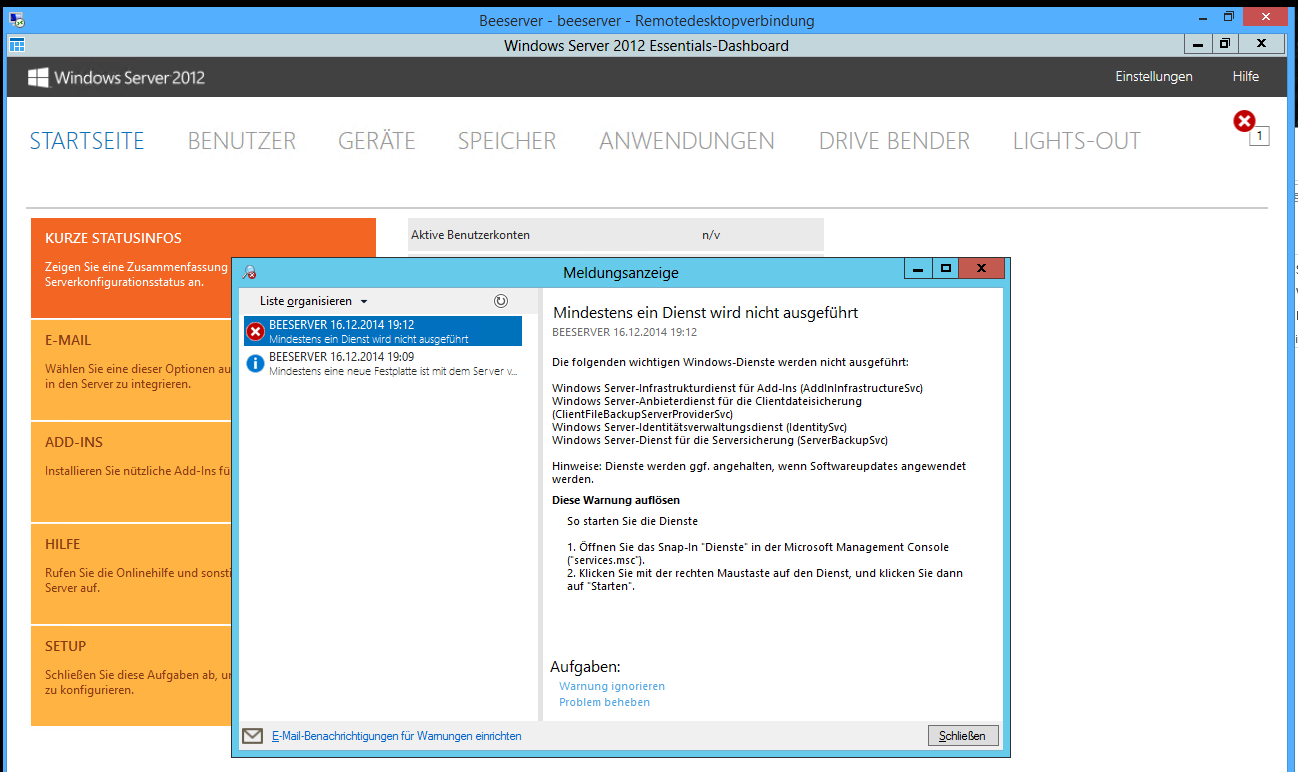Select the SETUP panel on start page
This screenshot has height=772, width=1298.
[131, 675]
